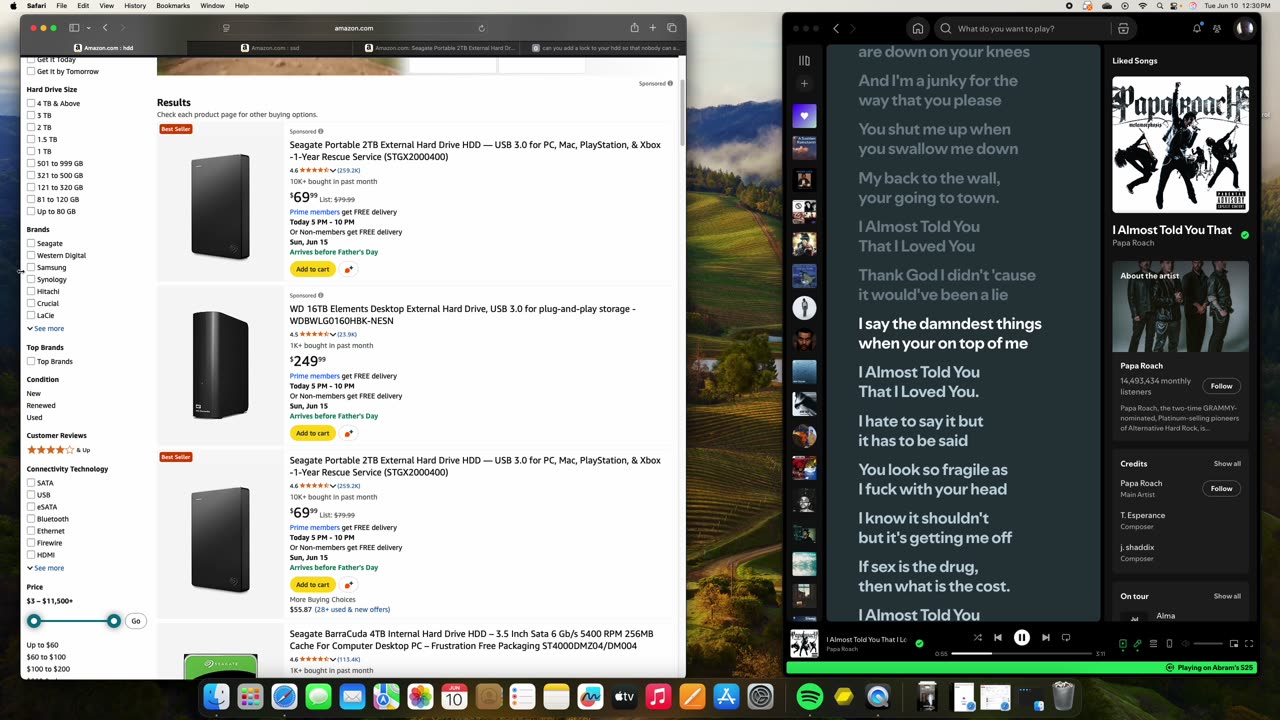Viewport: 1280px width, 720px height.
Task: Check the 4 TB & Above filter
Action: [x=31, y=103]
